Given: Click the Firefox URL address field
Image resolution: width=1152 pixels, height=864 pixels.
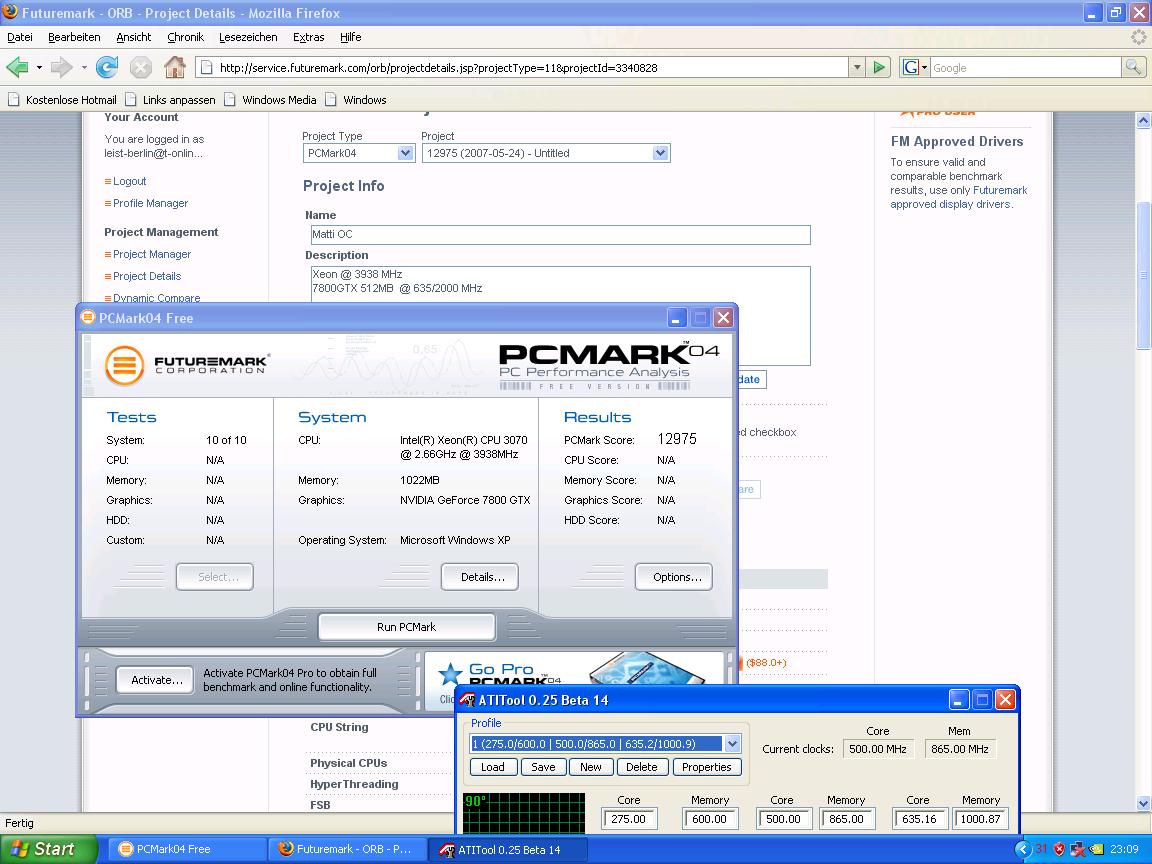Looking at the screenshot, I should tap(522, 68).
